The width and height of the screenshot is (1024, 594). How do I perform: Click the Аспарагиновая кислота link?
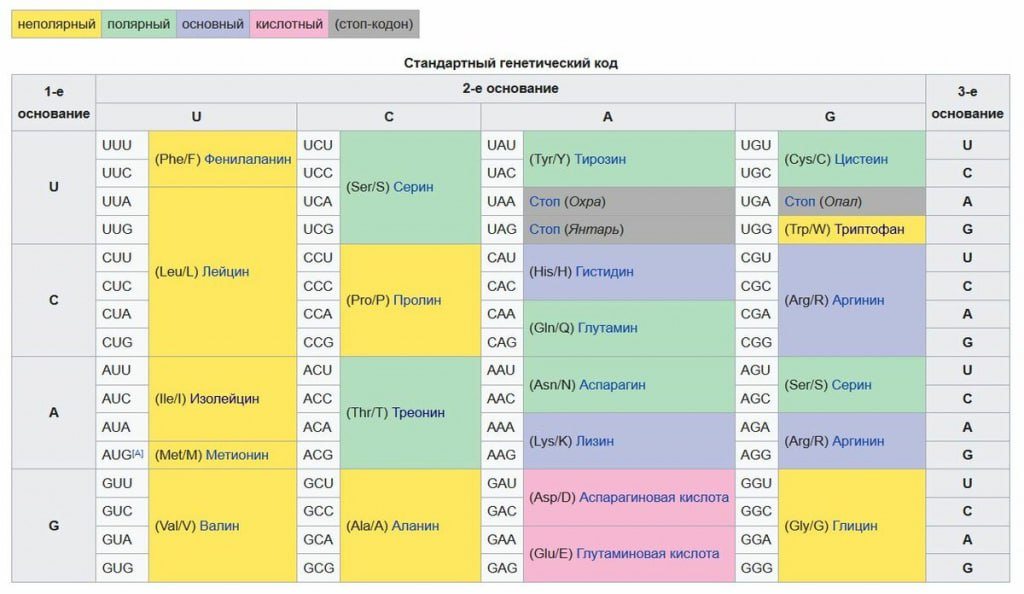(653, 497)
